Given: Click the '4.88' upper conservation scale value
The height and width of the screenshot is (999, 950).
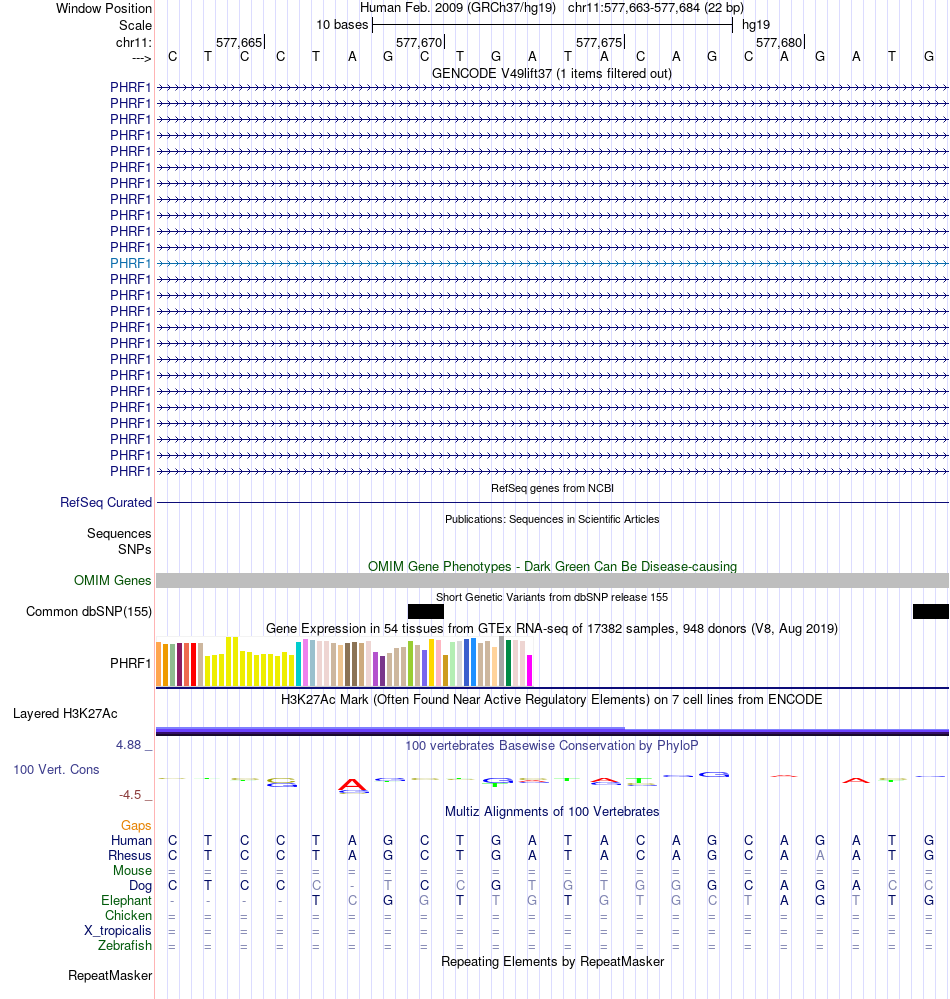Looking at the screenshot, I should (x=128, y=745).
